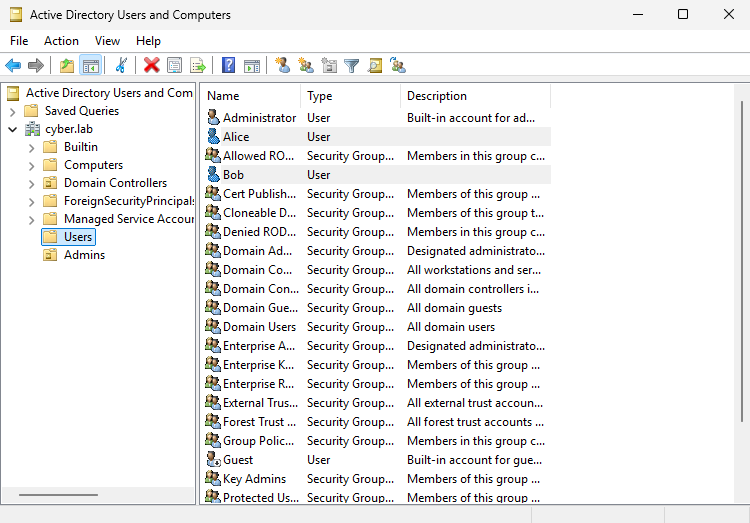Select the Admins organizational unit
This screenshot has height=523, width=750.
pyautogui.click(x=84, y=255)
